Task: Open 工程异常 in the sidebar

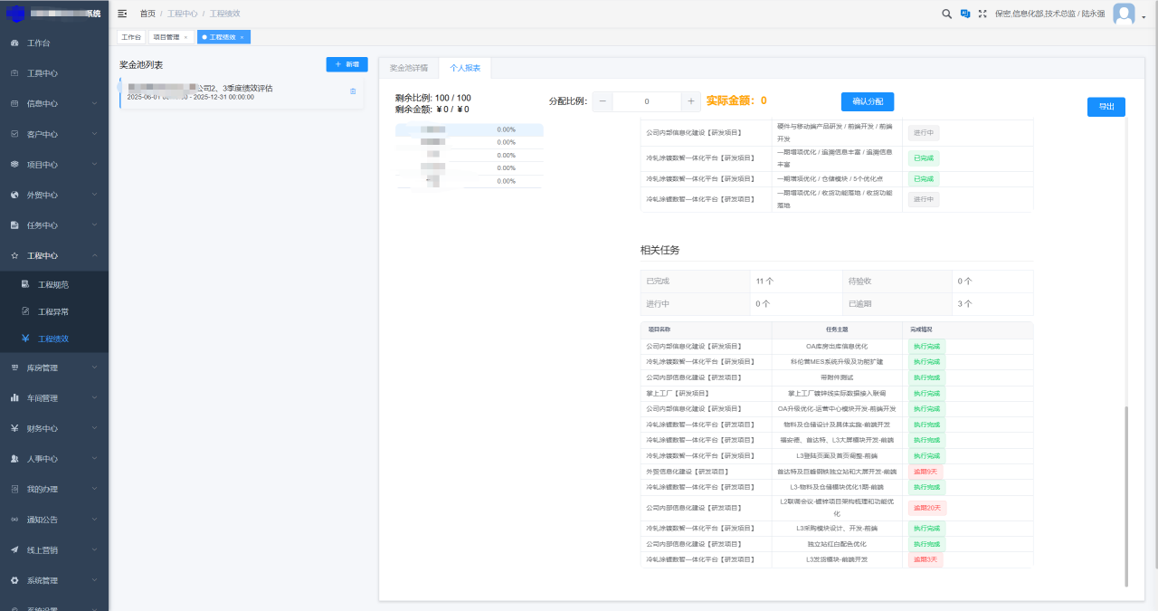Action: click(x=55, y=314)
